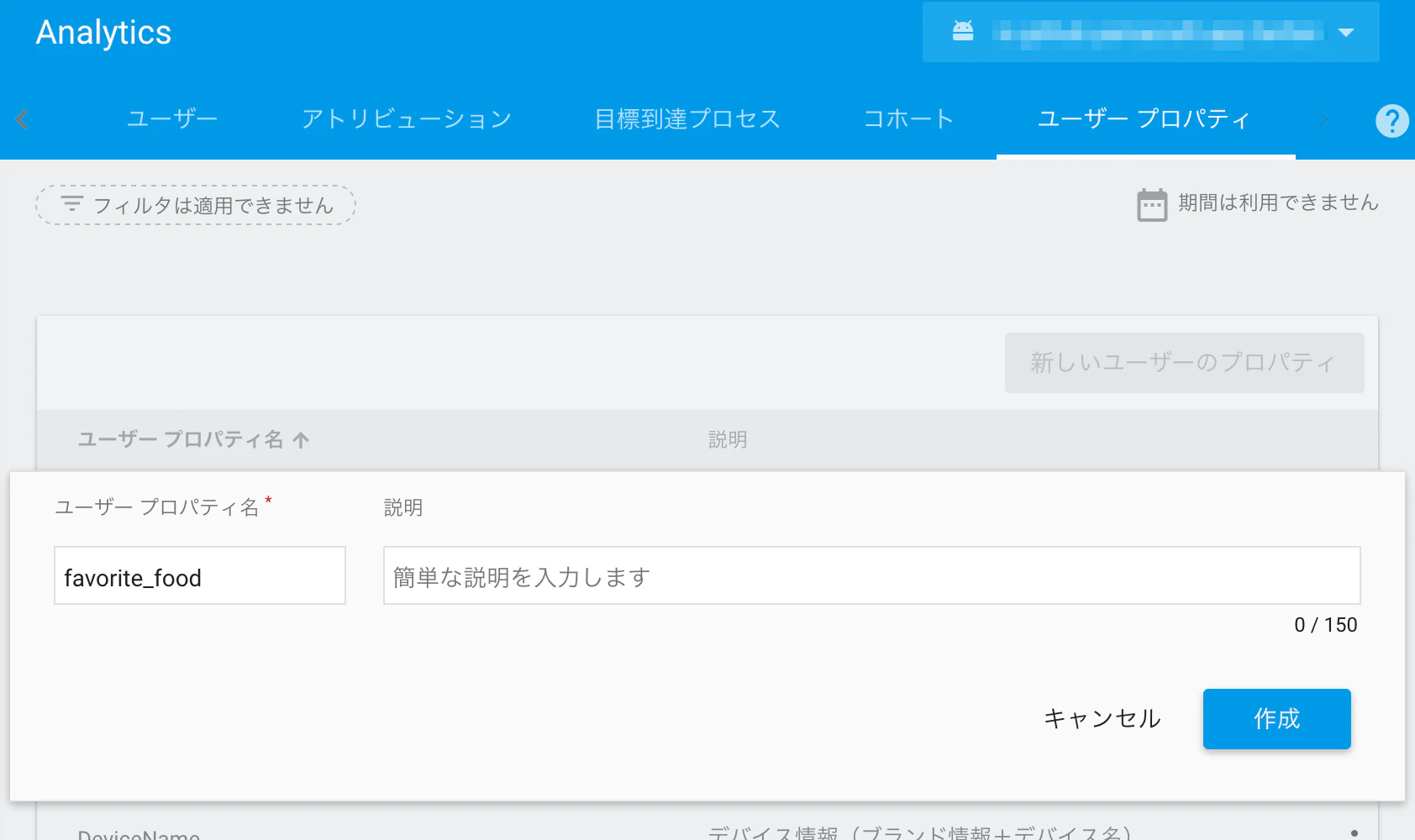
Task: Click the left tab scroll chevron
Action: (22, 119)
